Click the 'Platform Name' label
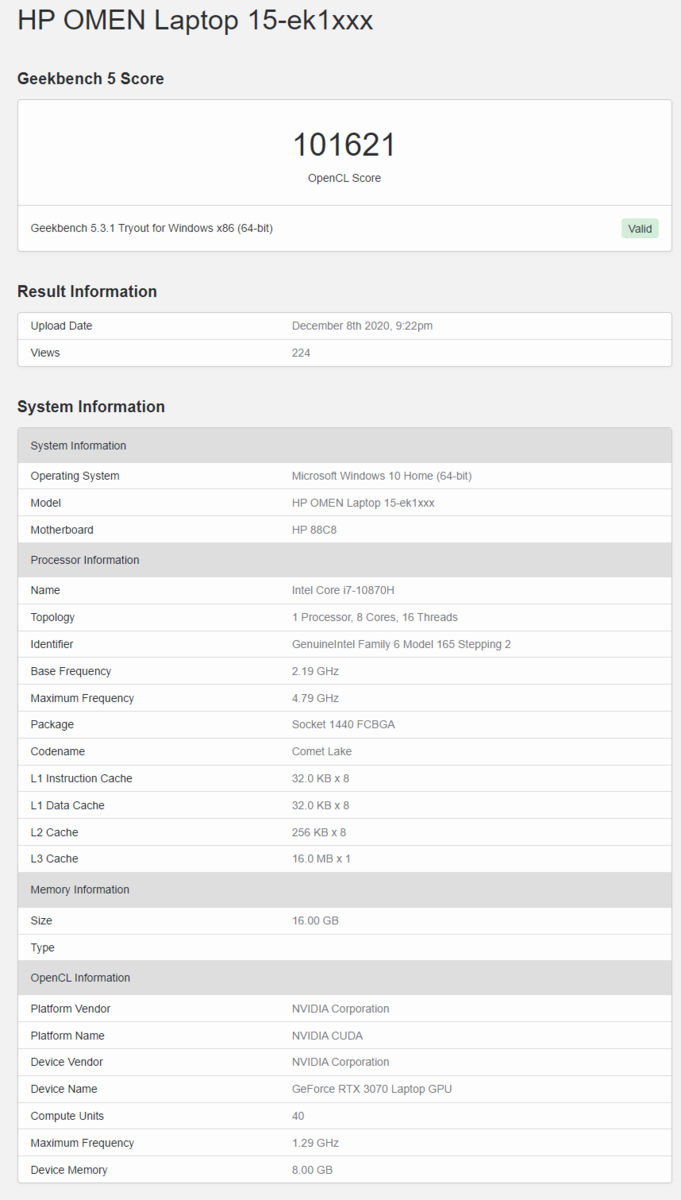681x1200 pixels. pos(67,1035)
